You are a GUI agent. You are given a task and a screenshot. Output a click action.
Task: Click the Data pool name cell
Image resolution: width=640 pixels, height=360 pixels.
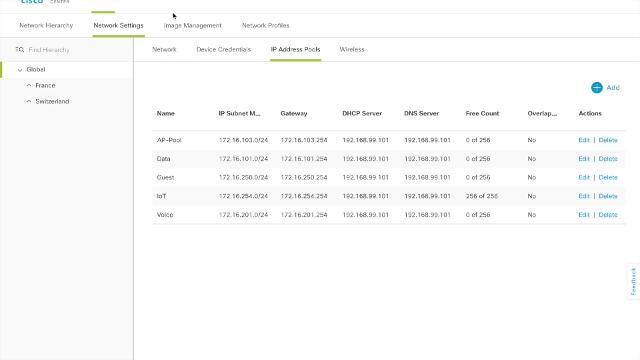[163, 159]
